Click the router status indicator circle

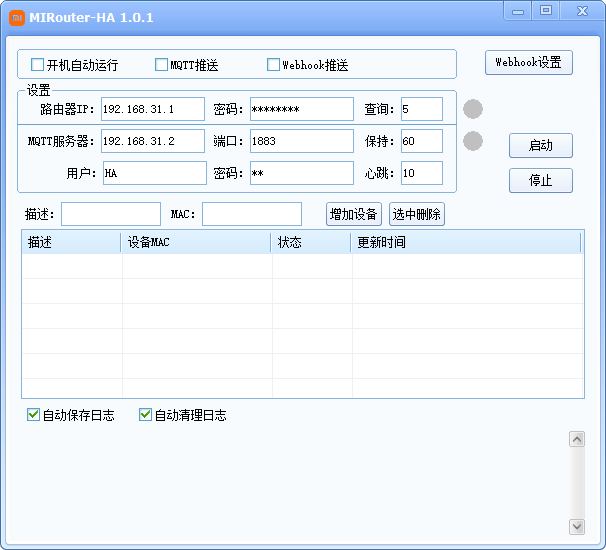pyautogui.click(x=473, y=109)
